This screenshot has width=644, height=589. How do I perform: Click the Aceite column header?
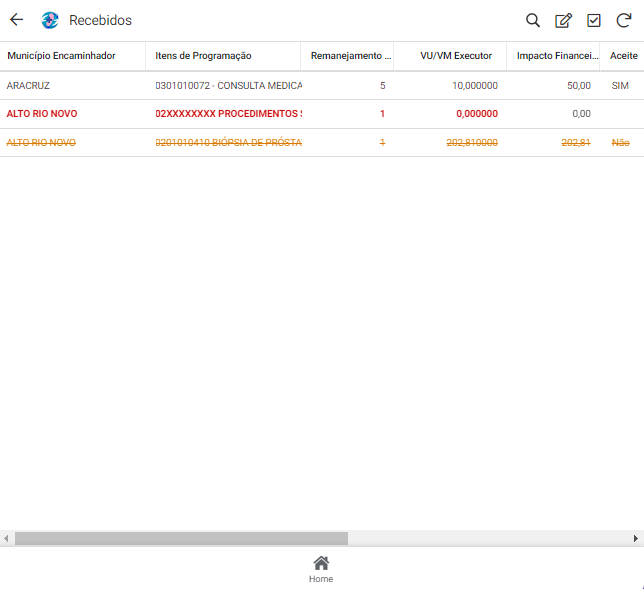pos(623,56)
